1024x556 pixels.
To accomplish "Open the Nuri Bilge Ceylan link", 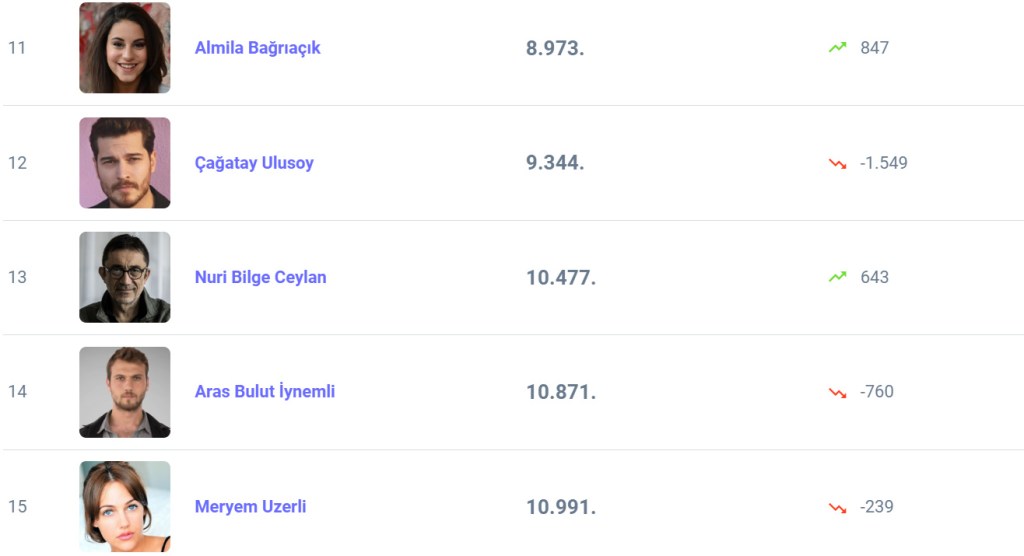I will pos(260,277).
